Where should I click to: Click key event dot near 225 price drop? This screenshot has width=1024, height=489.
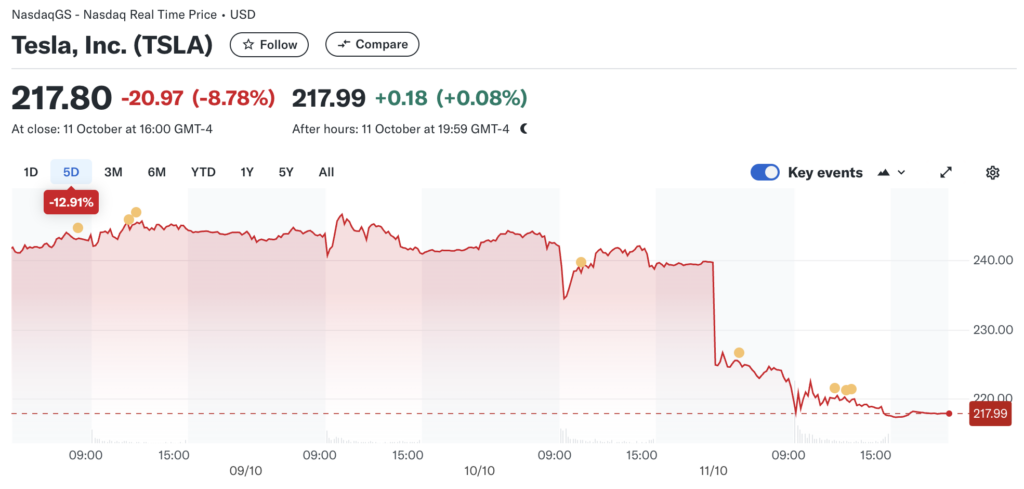pyautogui.click(x=739, y=352)
